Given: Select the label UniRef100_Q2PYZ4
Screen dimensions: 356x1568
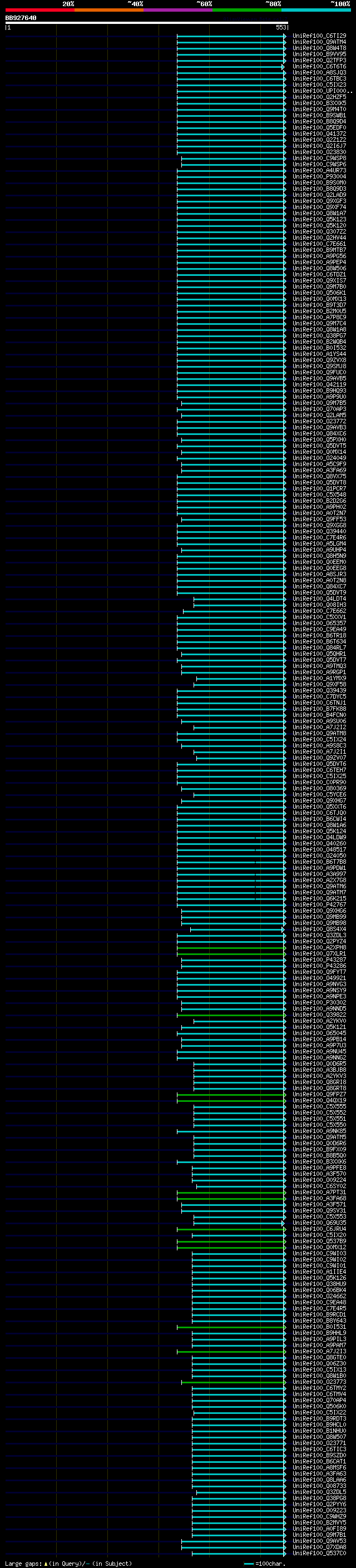Looking at the screenshot, I should click(x=319, y=942).
